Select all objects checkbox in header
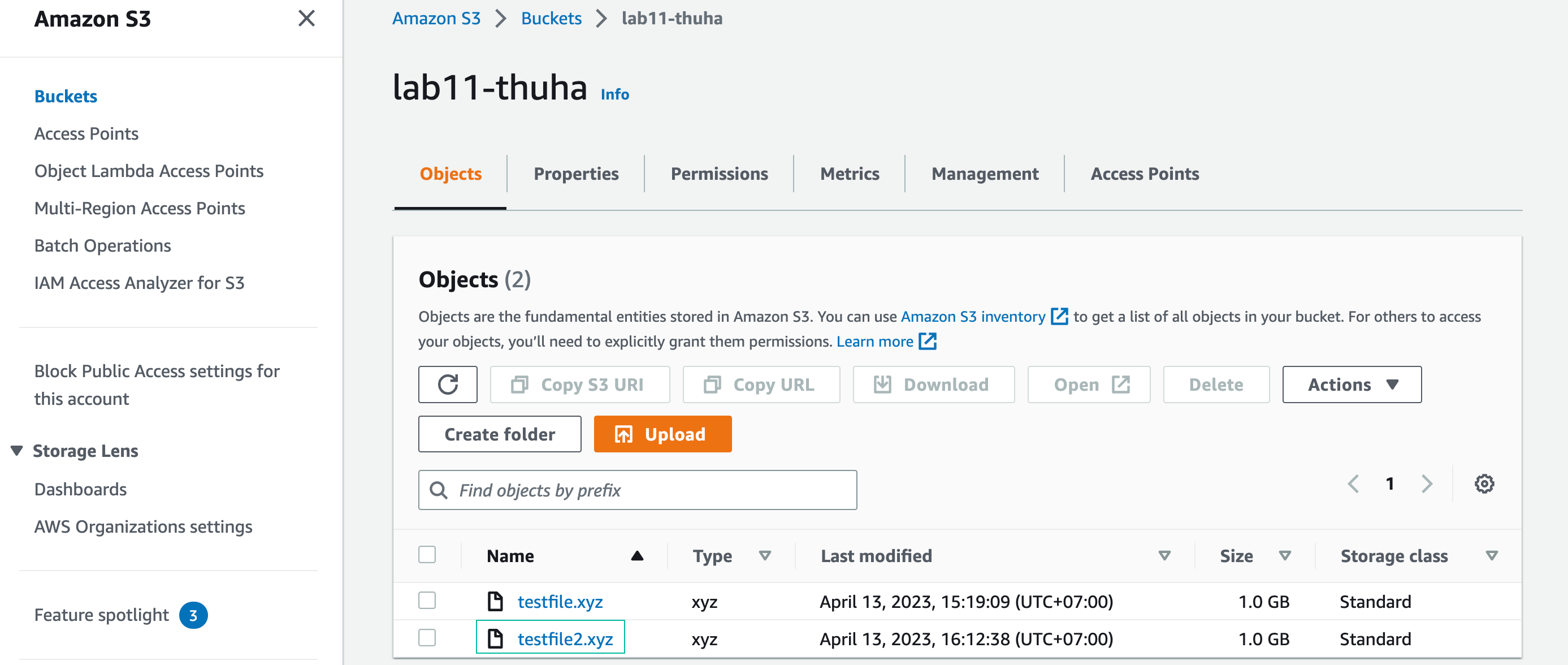 [x=427, y=555]
